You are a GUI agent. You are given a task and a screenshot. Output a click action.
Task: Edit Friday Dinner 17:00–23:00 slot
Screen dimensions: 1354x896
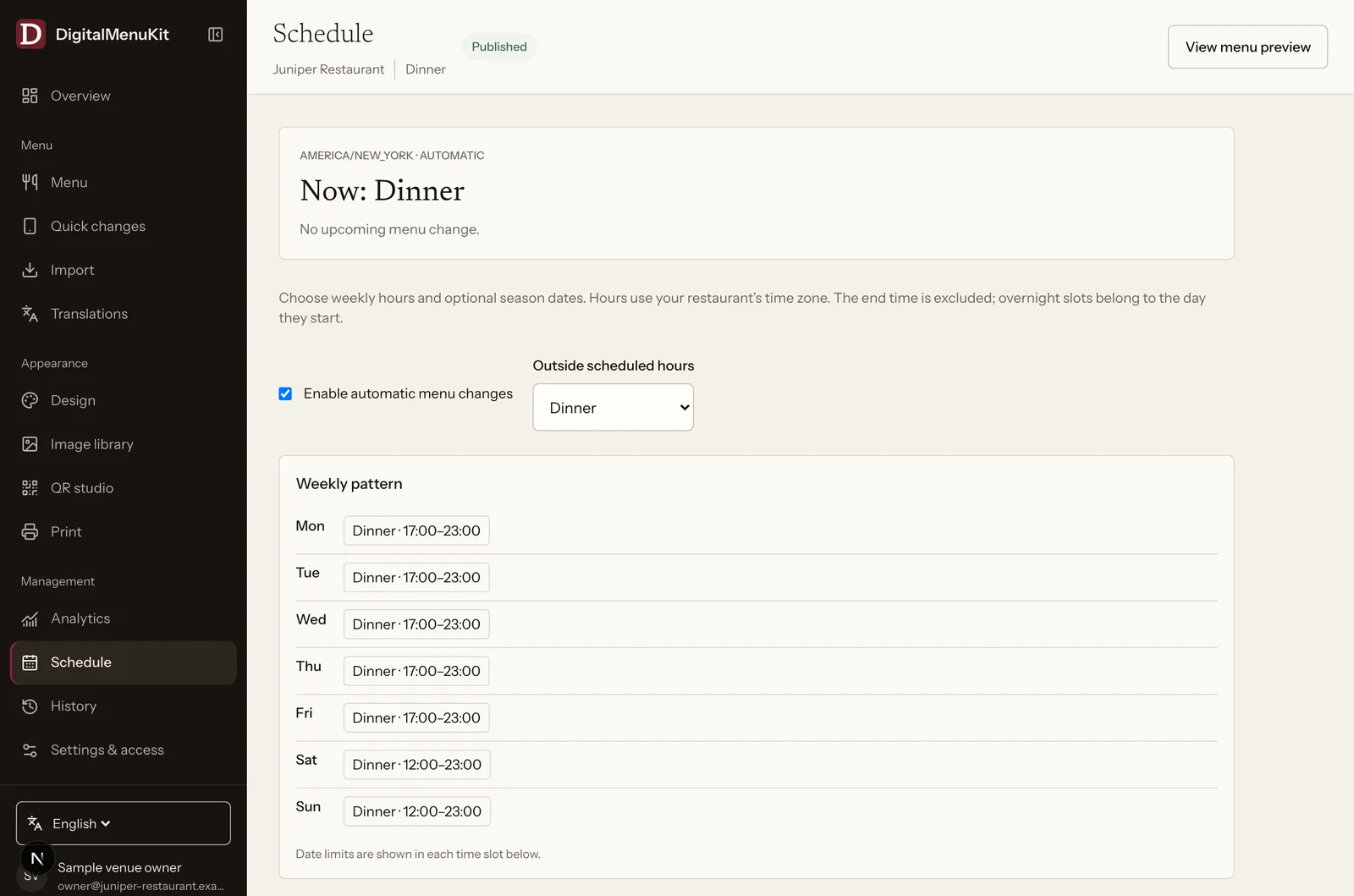[416, 717]
